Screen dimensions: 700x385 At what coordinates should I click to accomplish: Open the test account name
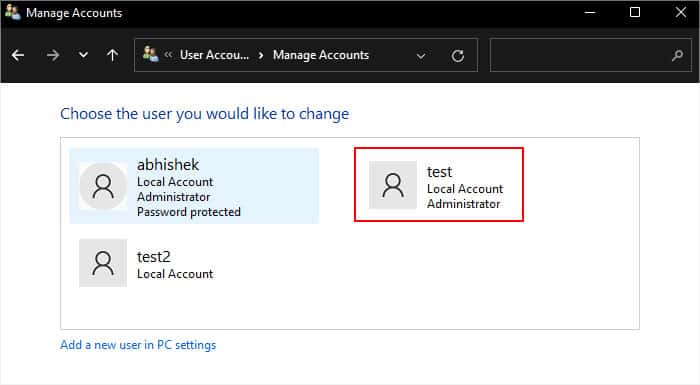pos(439,172)
